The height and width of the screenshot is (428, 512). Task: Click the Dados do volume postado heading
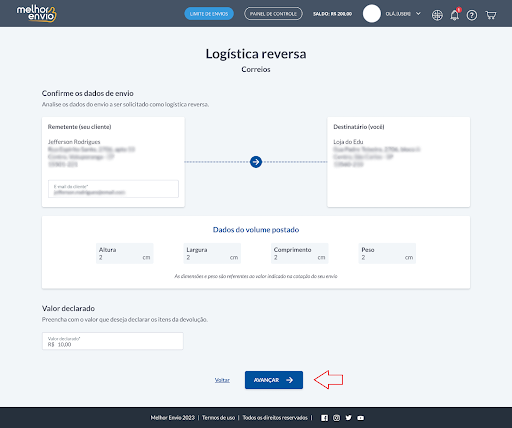click(256, 230)
